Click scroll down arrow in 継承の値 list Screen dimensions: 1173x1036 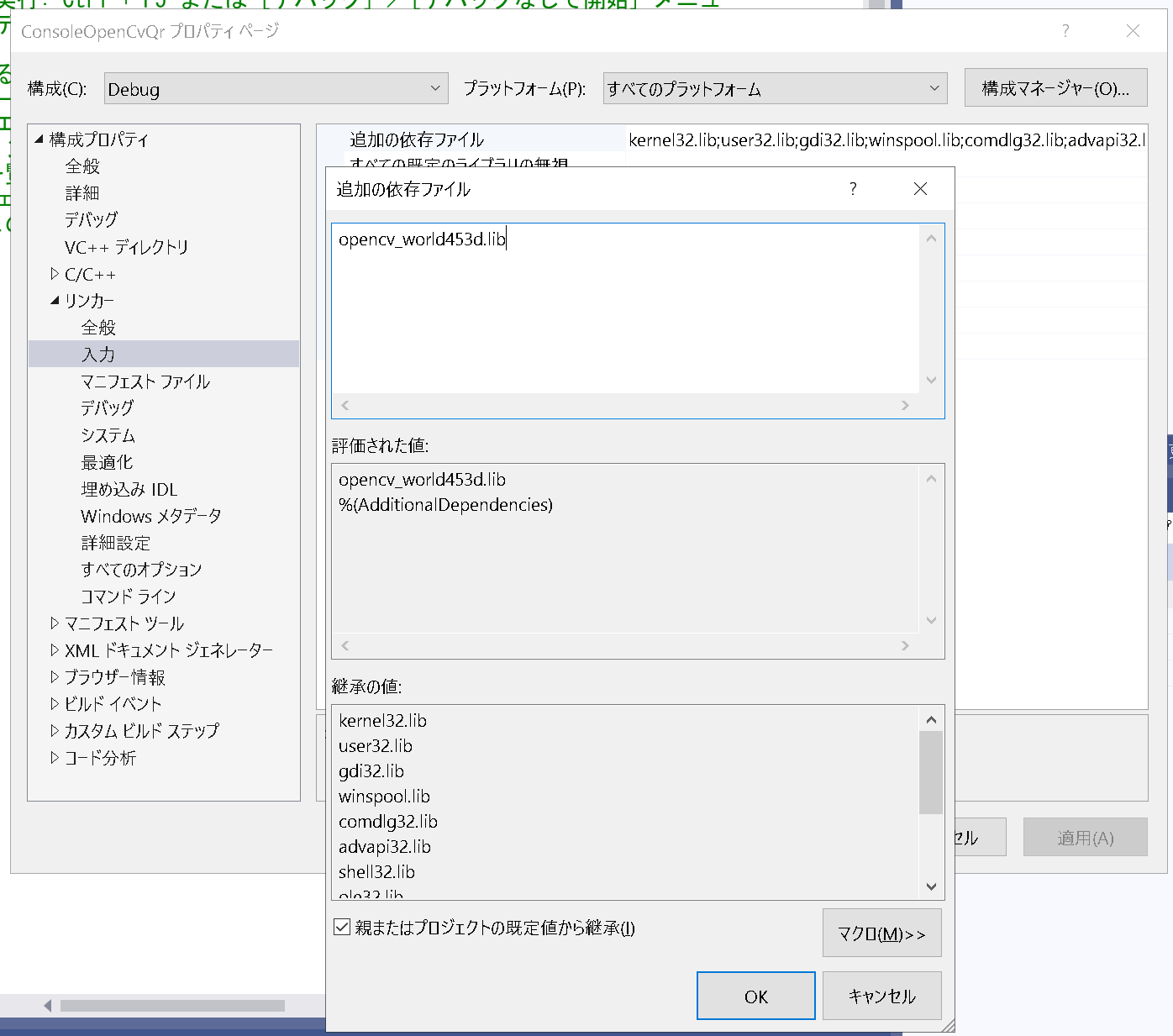tap(931, 886)
